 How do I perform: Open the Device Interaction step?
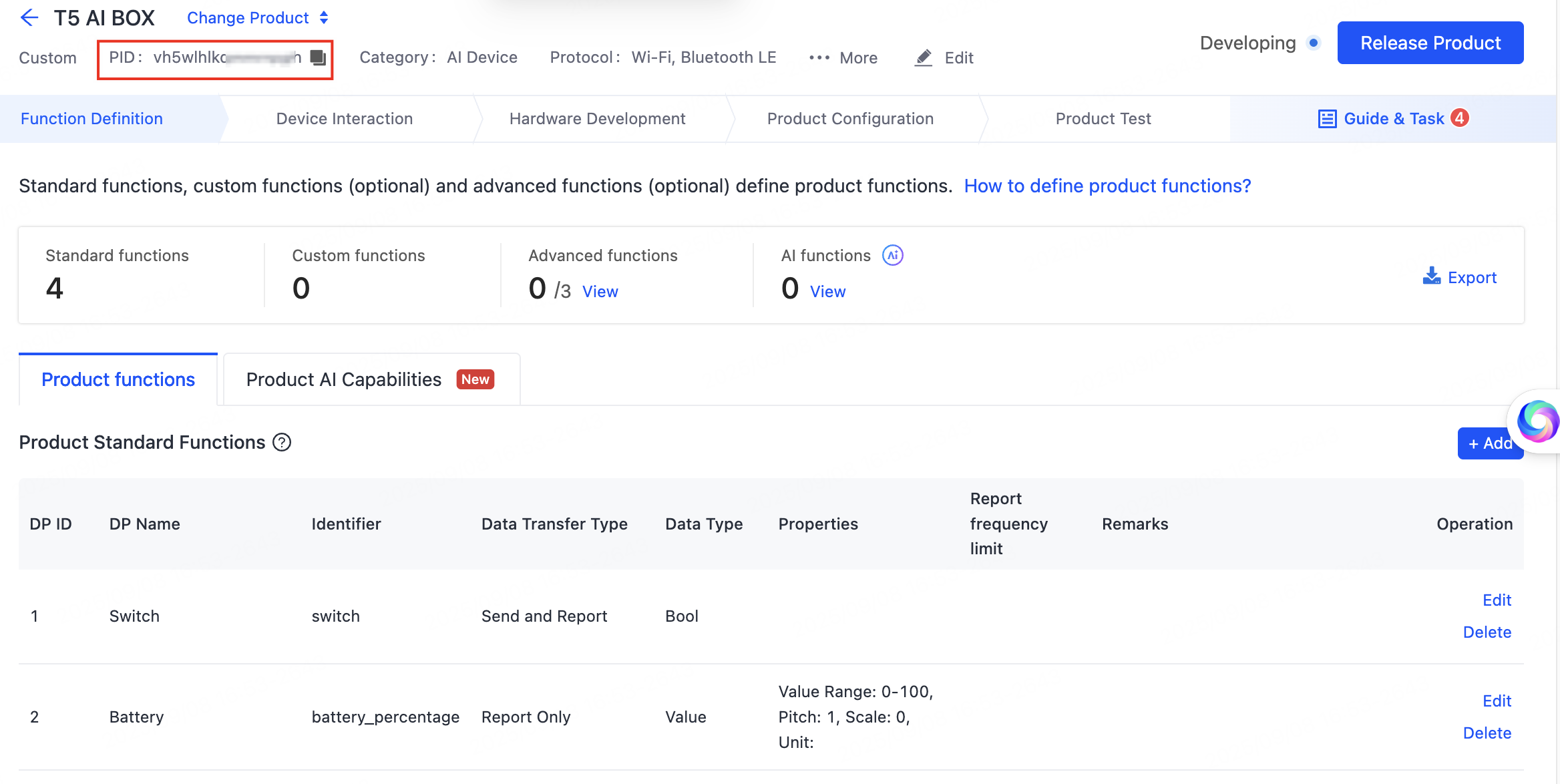point(345,119)
